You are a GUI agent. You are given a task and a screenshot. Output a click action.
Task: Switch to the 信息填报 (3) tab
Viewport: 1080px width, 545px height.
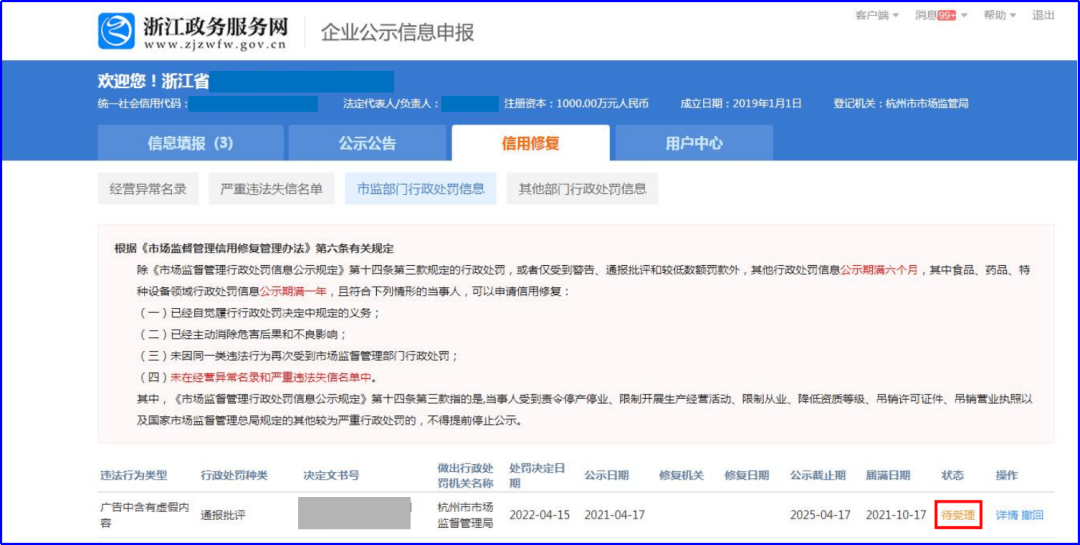(x=190, y=143)
